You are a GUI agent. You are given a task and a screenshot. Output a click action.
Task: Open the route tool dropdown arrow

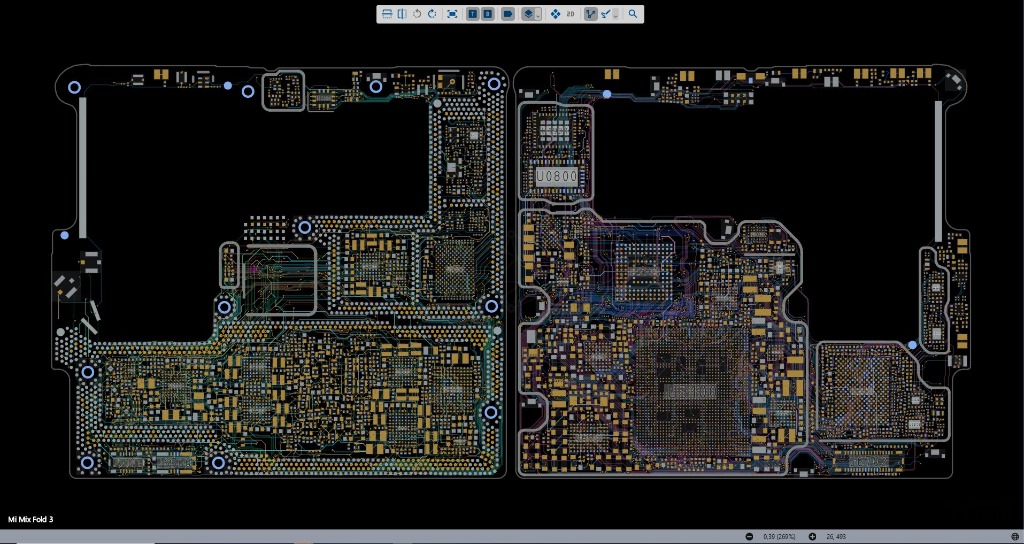pyautogui.click(x=616, y=14)
